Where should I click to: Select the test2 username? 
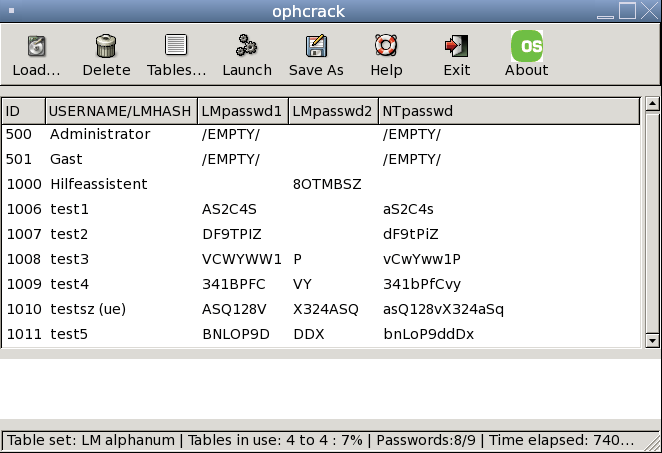pyautogui.click(x=69, y=234)
